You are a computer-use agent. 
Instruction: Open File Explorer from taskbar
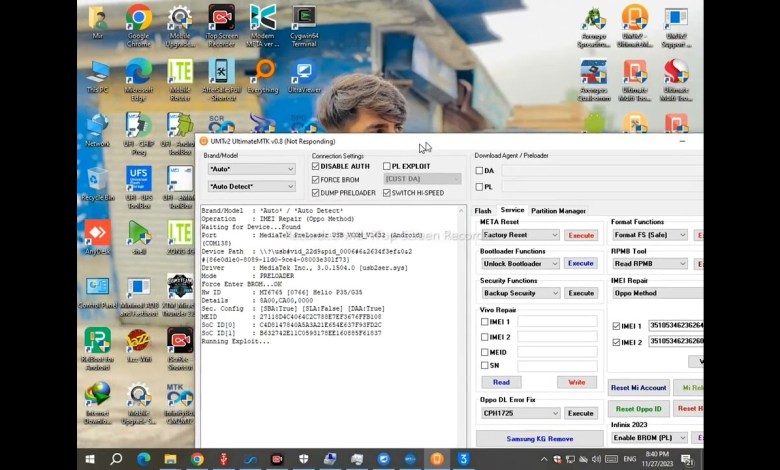pyautogui.click(x=170, y=459)
